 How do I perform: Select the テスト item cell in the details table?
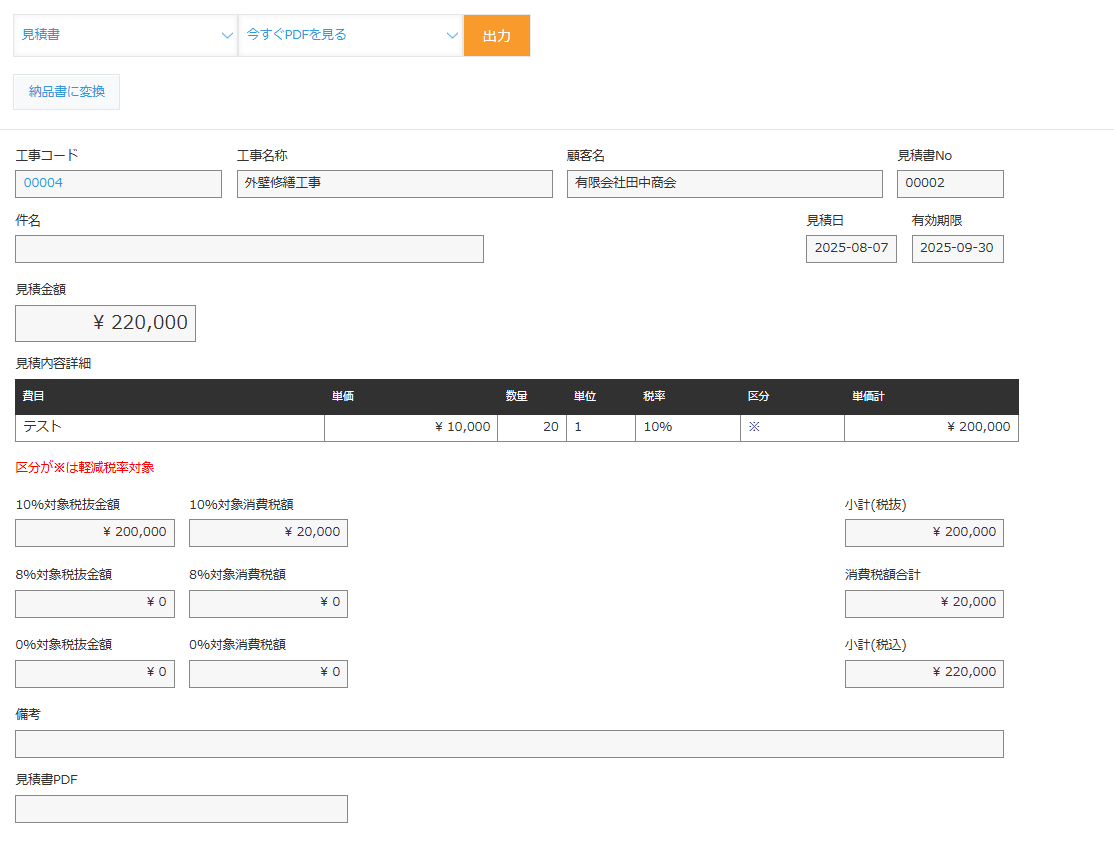point(170,427)
